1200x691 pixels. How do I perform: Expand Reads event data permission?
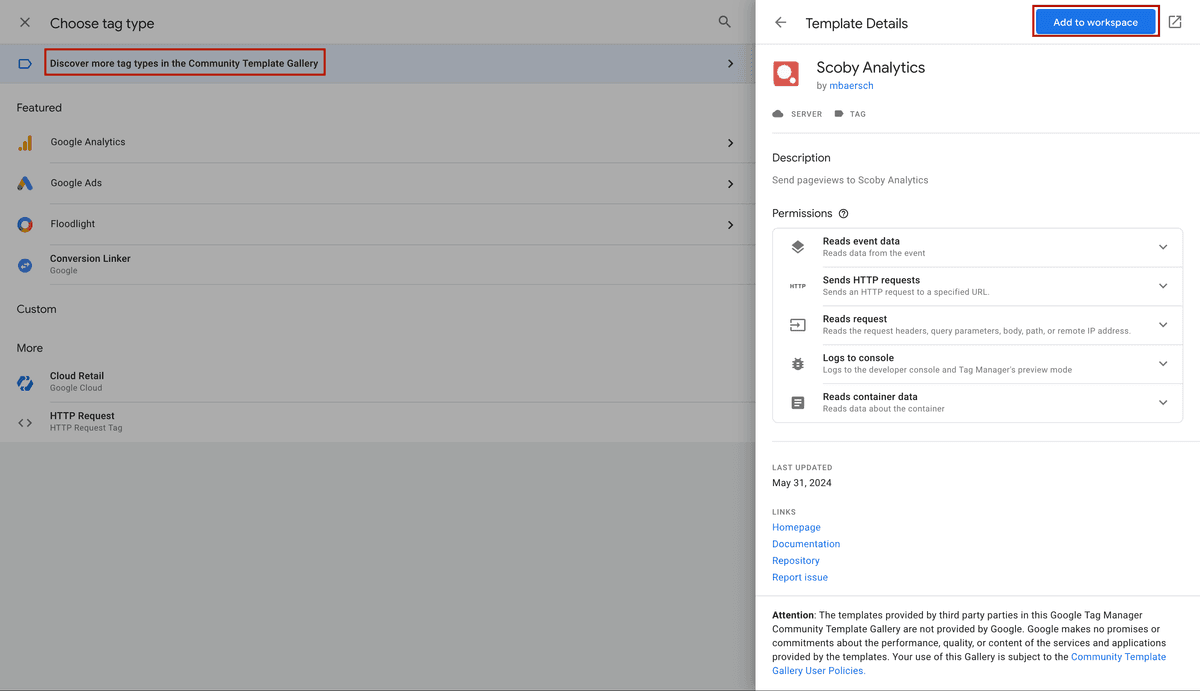(1163, 247)
